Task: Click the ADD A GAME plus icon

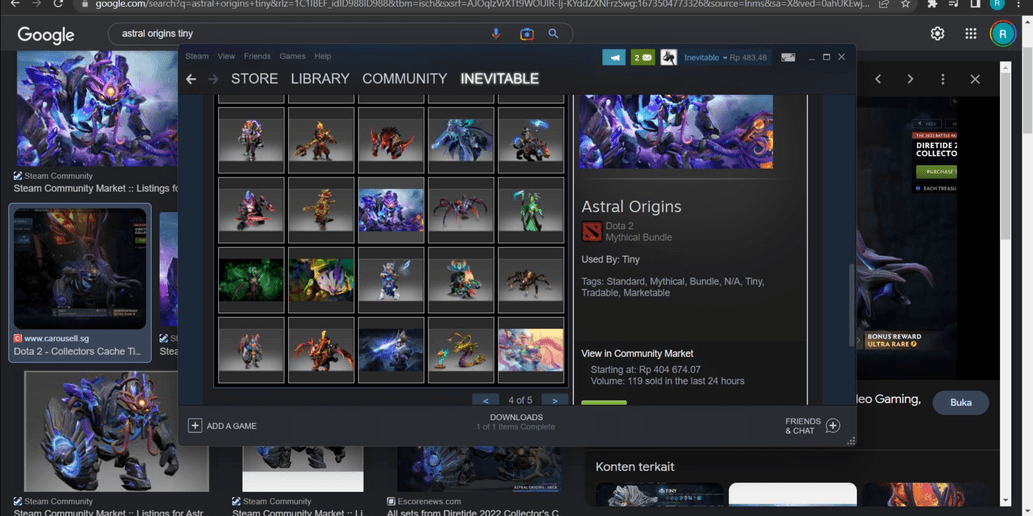Action: coord(195,426)
